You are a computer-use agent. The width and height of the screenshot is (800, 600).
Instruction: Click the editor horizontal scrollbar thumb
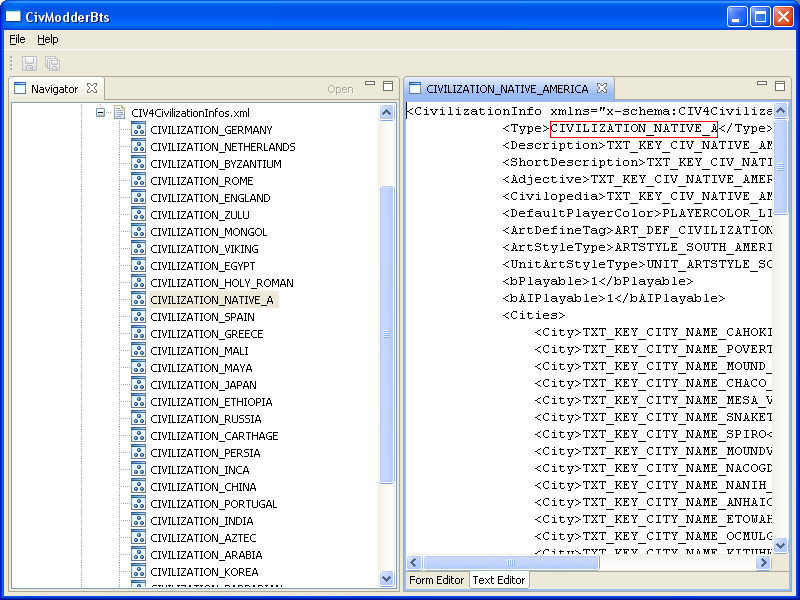tap(511, 562)
